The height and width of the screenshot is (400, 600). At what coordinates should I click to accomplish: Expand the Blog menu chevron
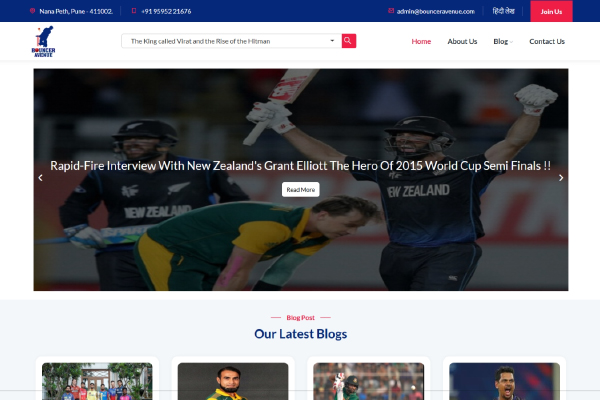[x=511, y=42]
